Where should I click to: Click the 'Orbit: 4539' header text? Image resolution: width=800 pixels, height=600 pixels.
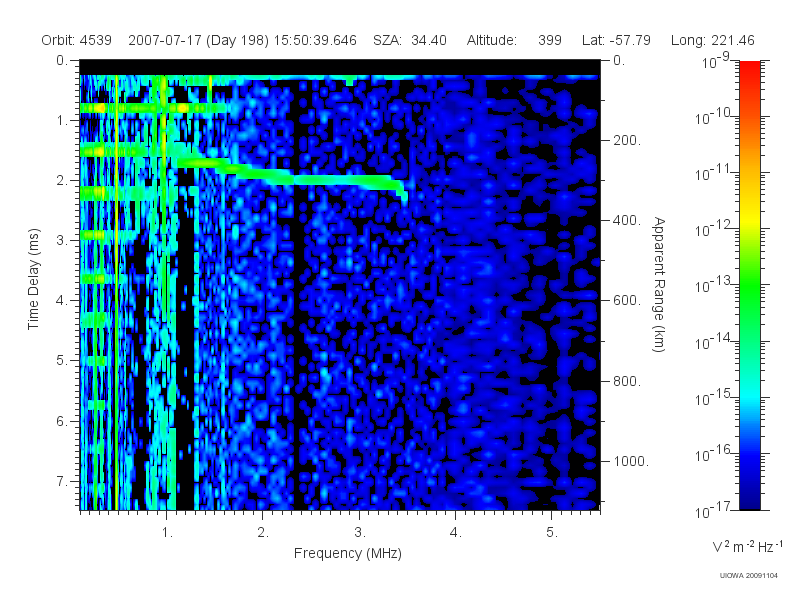point(77,40)
